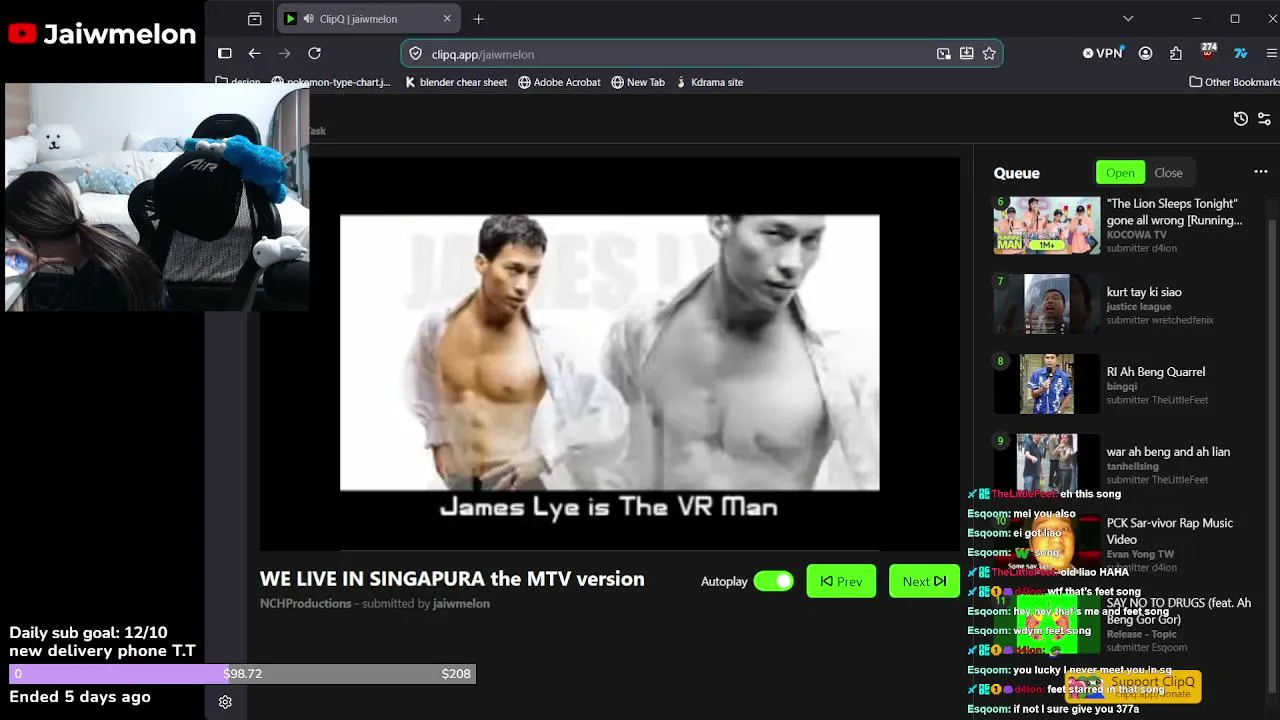Select "The Lion Sleeps Tonight" clip title

[1174, 211]
